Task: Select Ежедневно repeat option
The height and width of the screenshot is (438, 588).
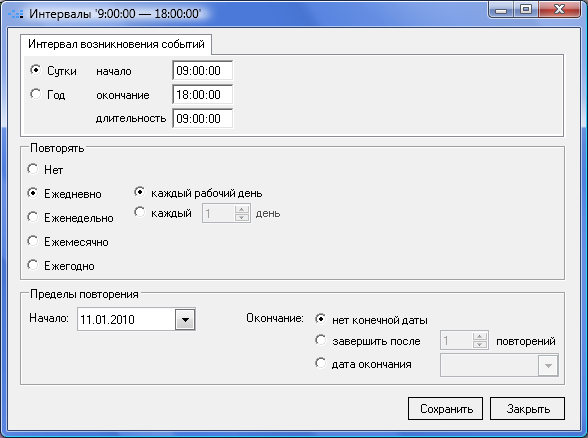Action: (33, 193)
